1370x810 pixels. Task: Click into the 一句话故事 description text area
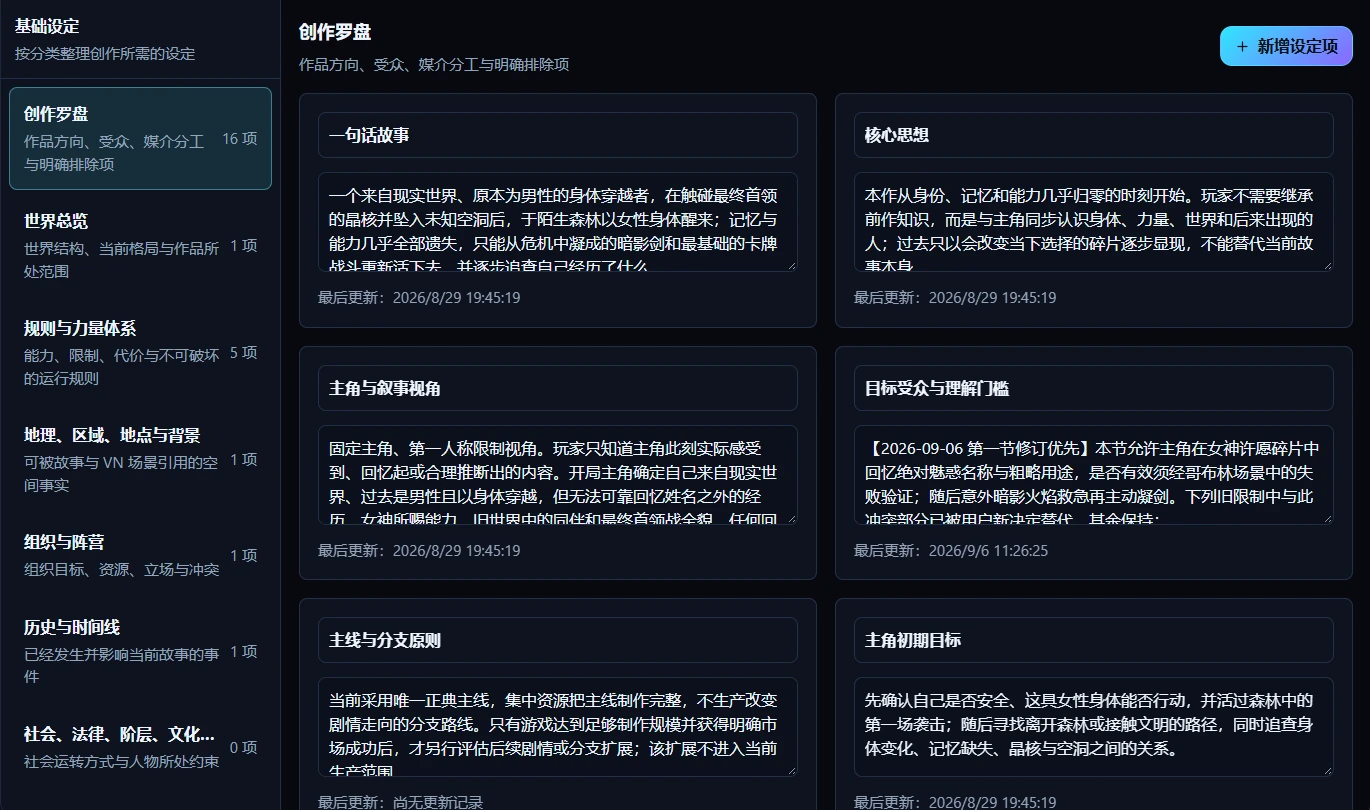pos(558,222)
